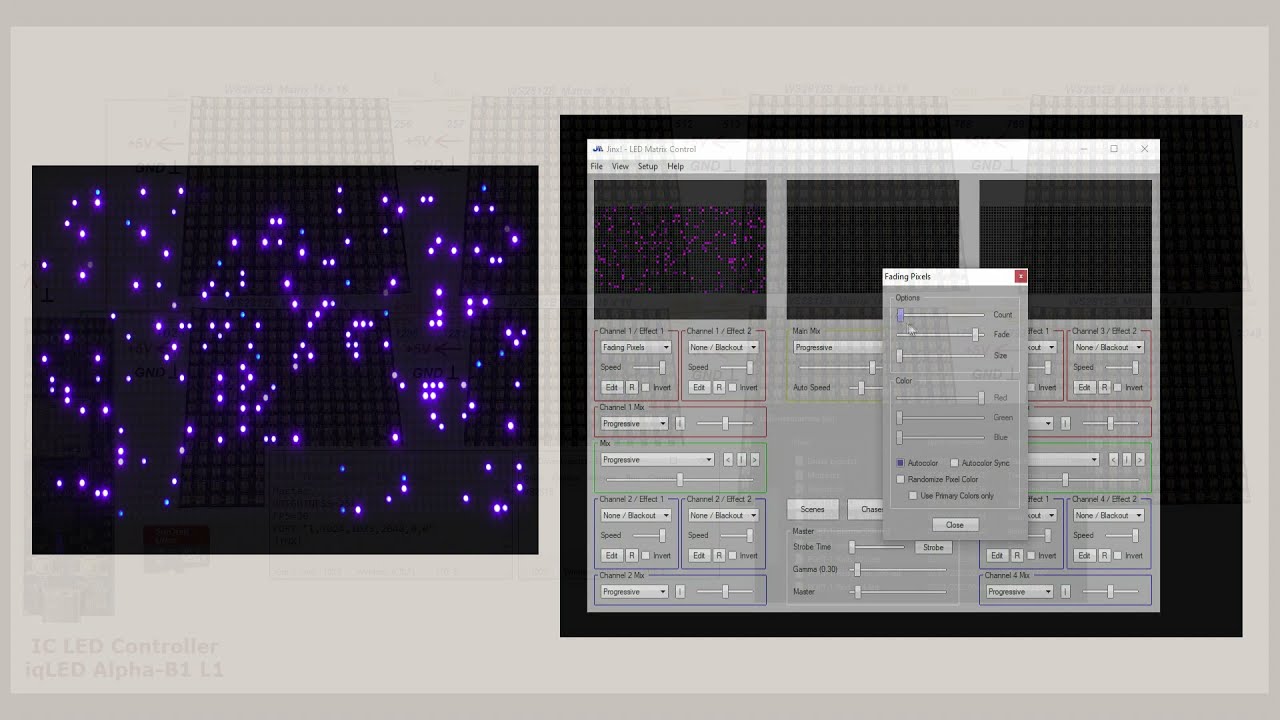Image resolution: width=1280 pixels, height=720 pixels.
Task: Click the '<' arrow in the mix box above Channel 4
Action: 1113,460
